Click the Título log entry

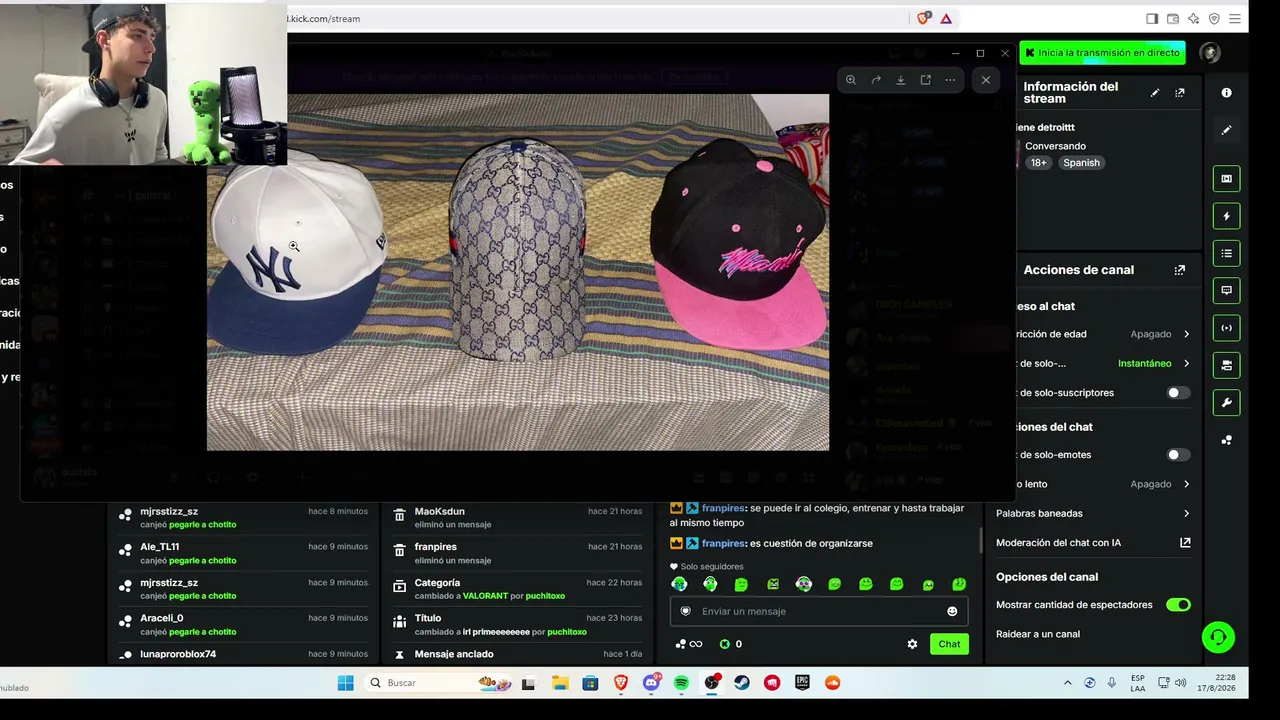[x=516, y=624]
